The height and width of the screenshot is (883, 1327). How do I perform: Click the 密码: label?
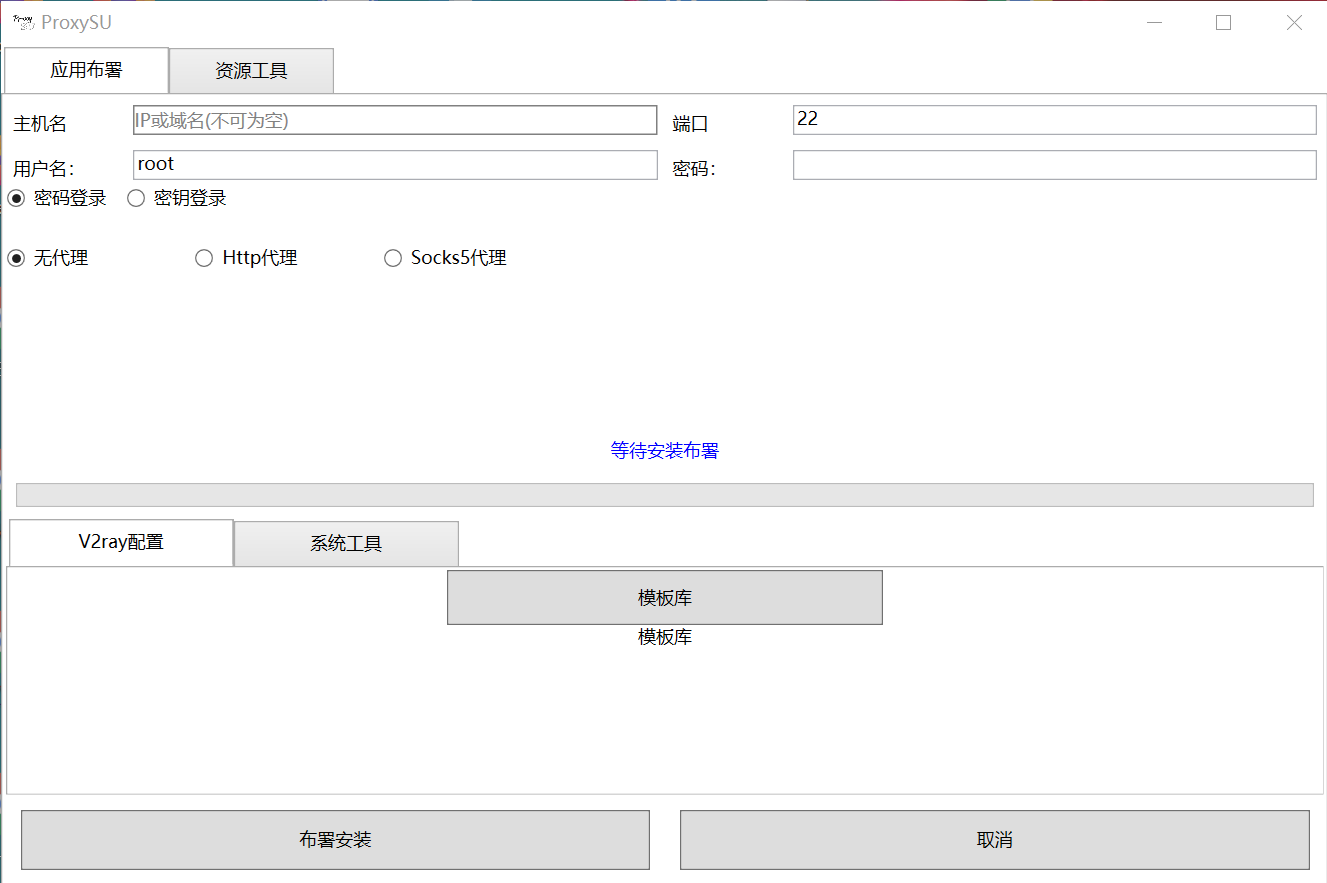coord(695,169)
